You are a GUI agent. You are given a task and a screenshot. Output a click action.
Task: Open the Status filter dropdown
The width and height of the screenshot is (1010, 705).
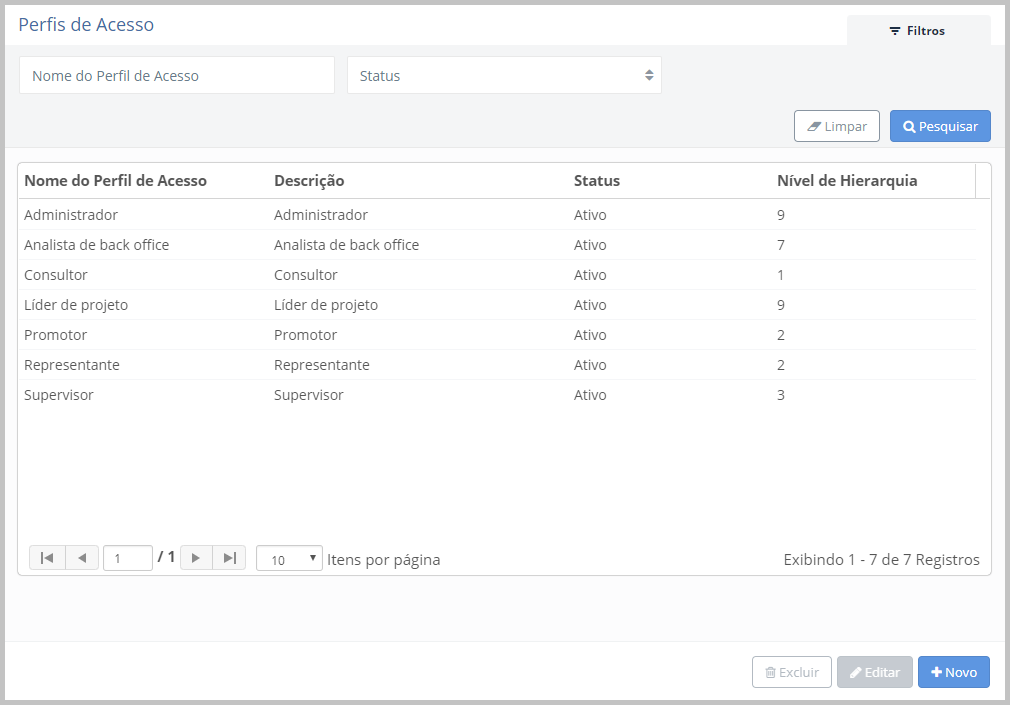click(x=504, y=75)
